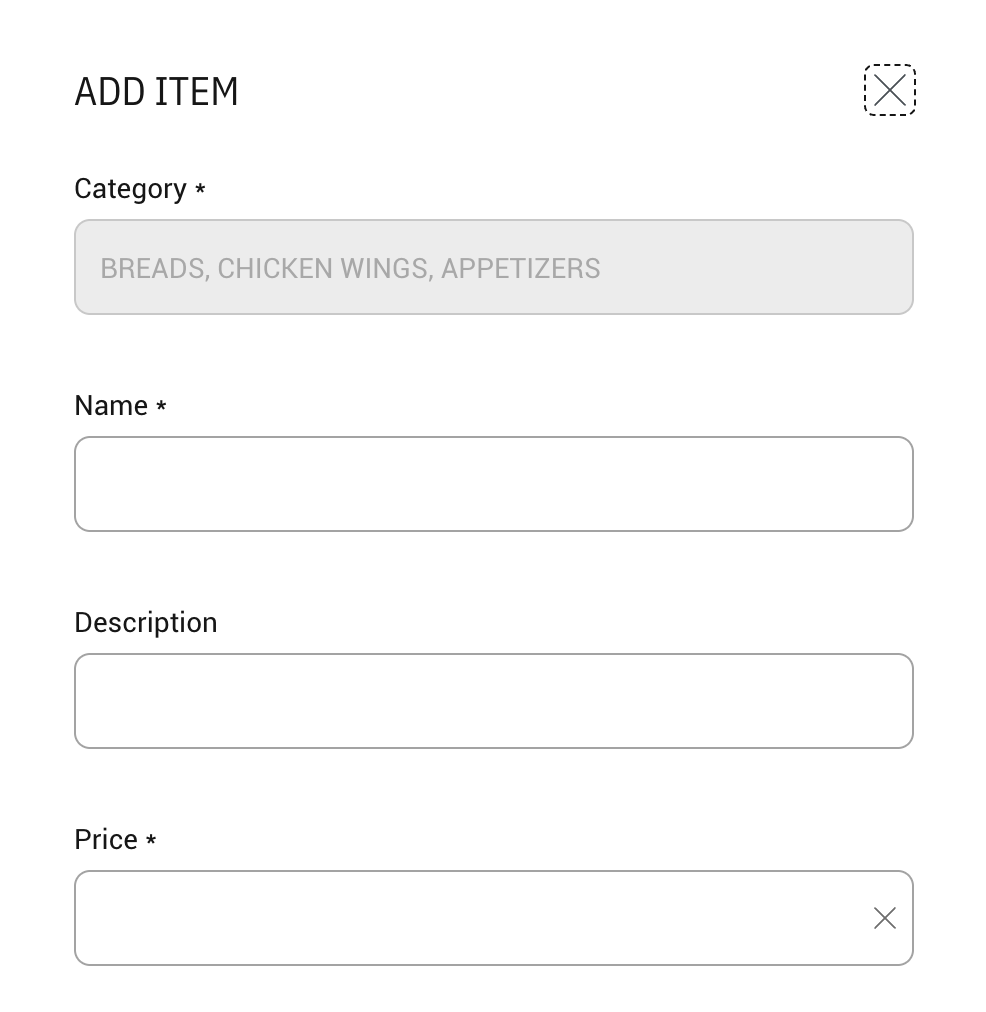
Task: Click the ADD ITEM dialog heading
Action: pos(156,92)
